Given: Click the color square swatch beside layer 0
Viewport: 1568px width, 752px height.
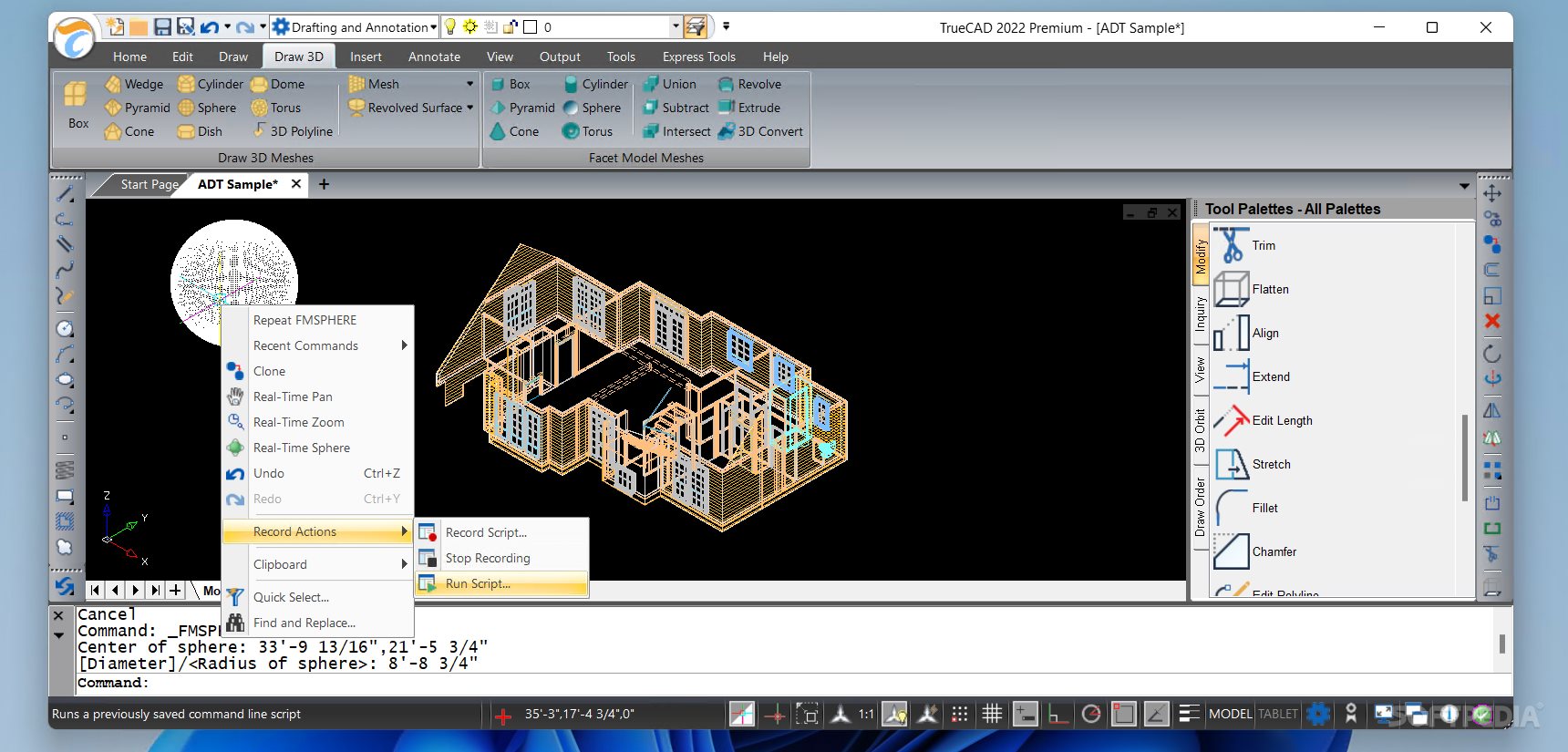Looking at the screenshot, I should pos(531,27).
